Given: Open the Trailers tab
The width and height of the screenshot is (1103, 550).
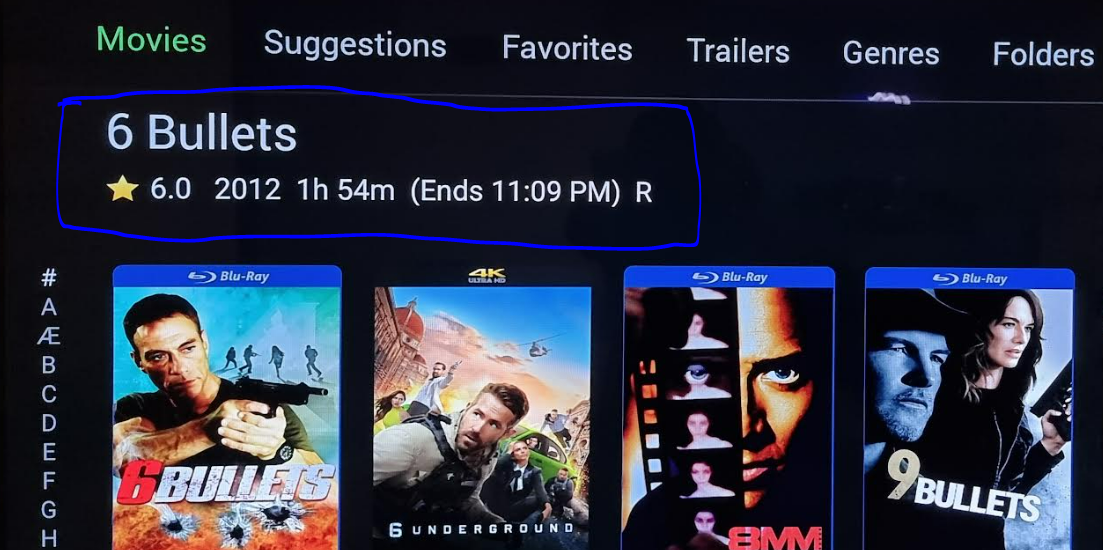Looking at the screenshot, I should click(x=738, y=51).
